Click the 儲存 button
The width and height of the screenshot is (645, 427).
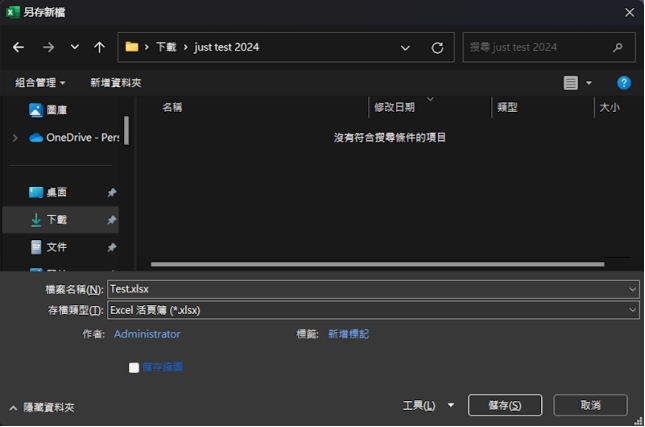coord(504,405)
